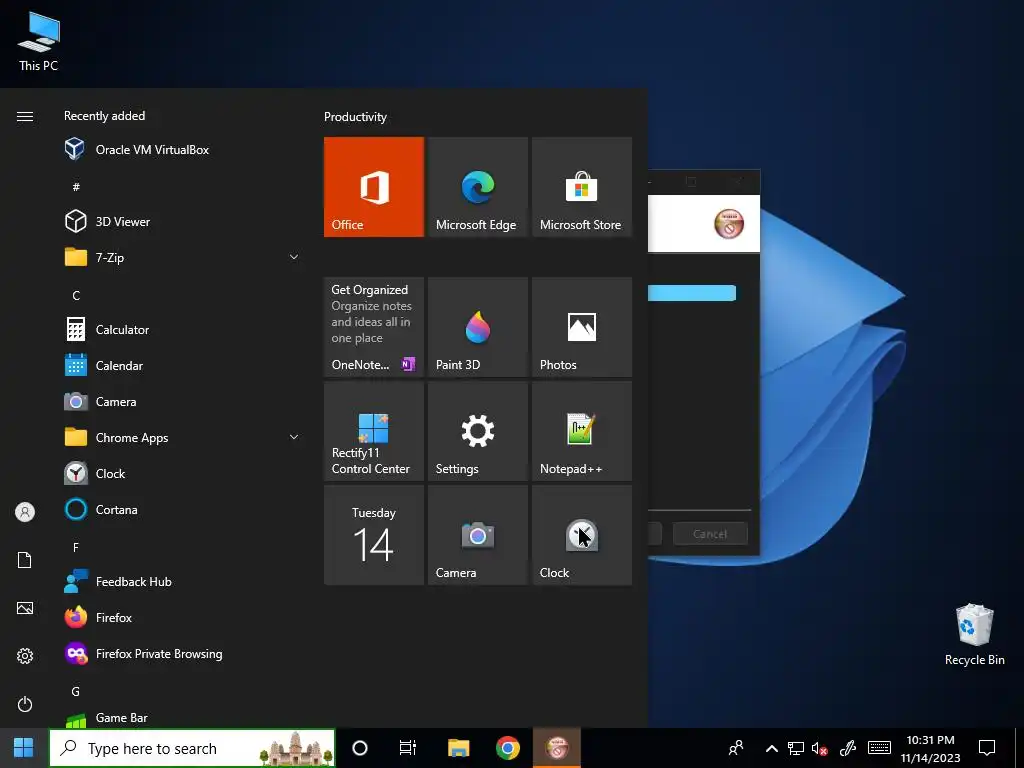Open Cortana from the taskbar
Viewport: 1024px width, 768px height.
(360, 748)
